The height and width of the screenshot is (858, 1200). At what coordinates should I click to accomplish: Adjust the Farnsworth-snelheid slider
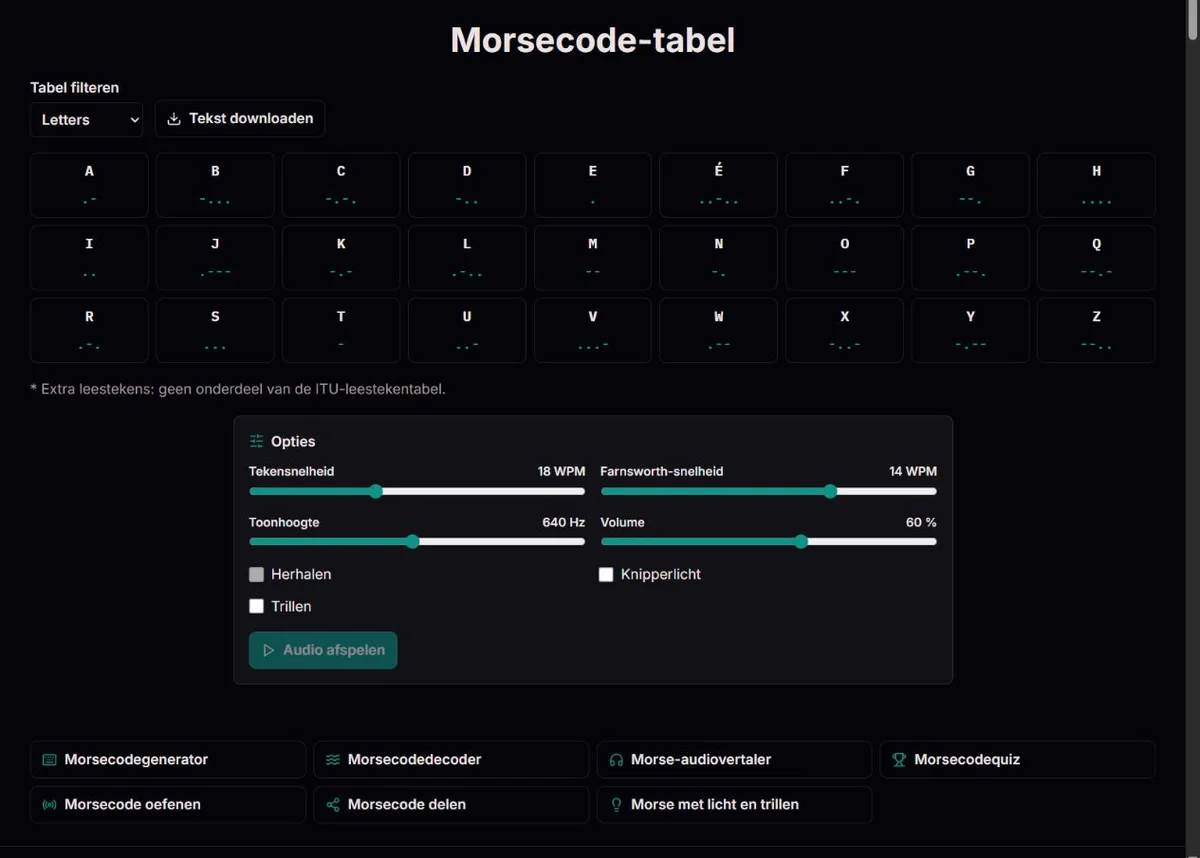[768, 491]
